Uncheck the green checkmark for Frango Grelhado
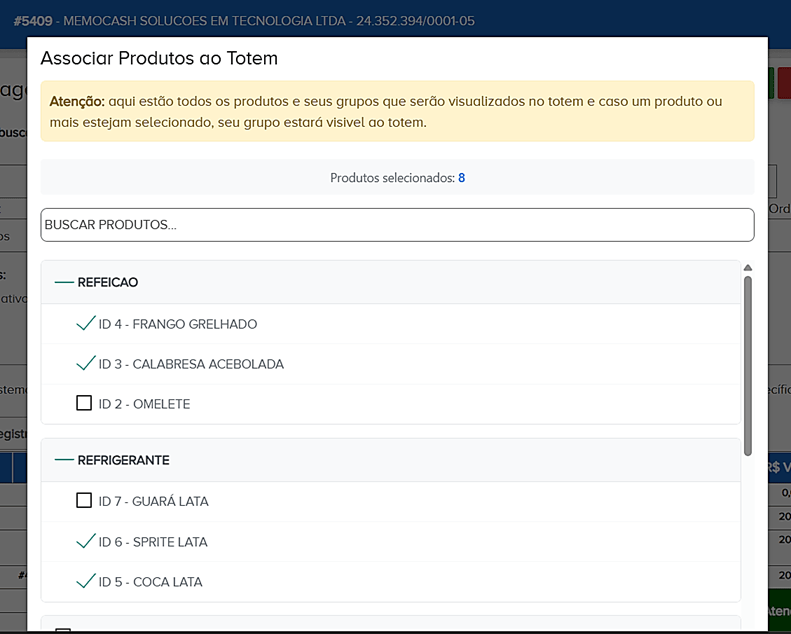Viewport: 791px width, 634px height. (x=85, y=324)
